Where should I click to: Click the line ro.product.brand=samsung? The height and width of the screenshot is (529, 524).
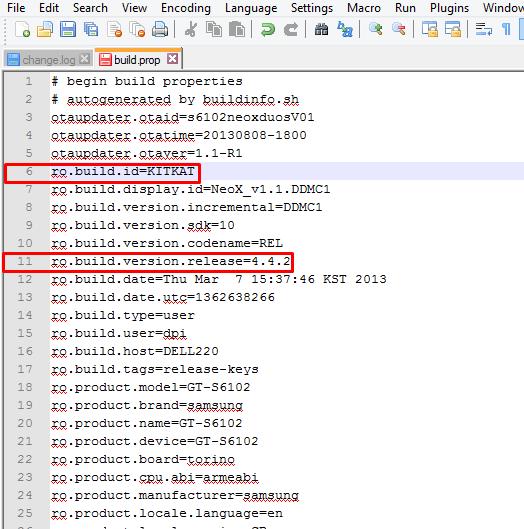(147, 405)
